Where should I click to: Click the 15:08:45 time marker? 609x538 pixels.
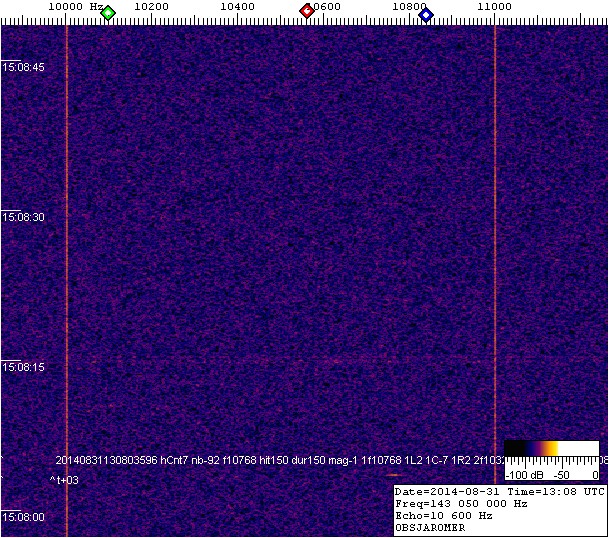pos(24,67)
